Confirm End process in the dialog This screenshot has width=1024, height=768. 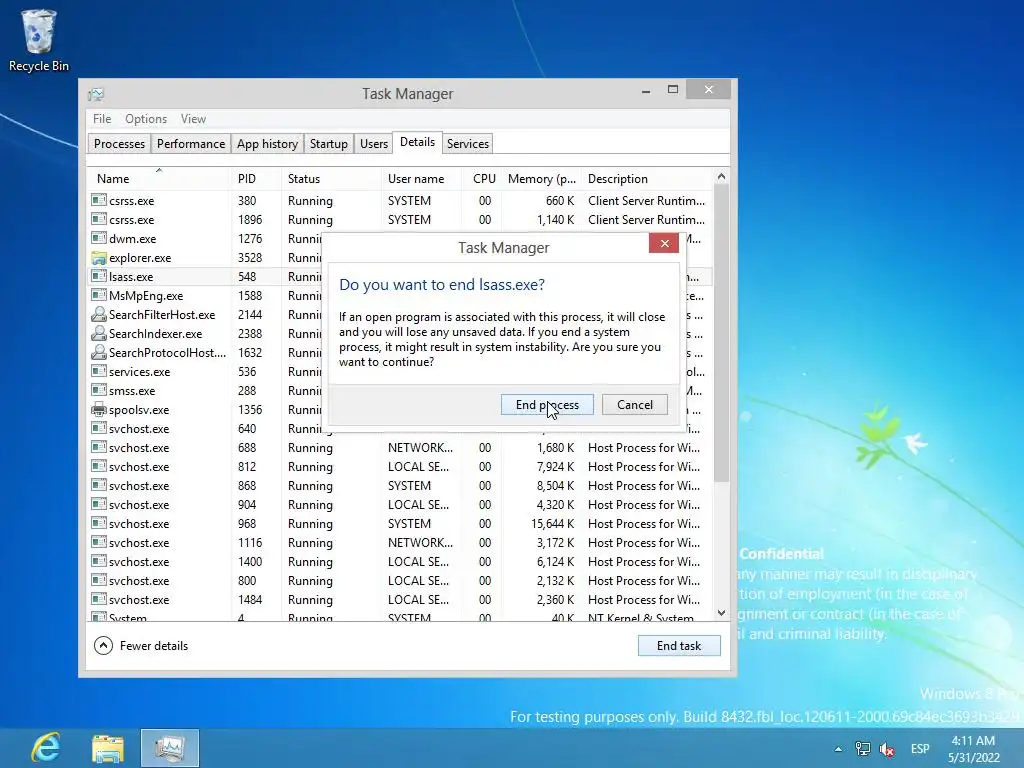(x=547, y=405)
